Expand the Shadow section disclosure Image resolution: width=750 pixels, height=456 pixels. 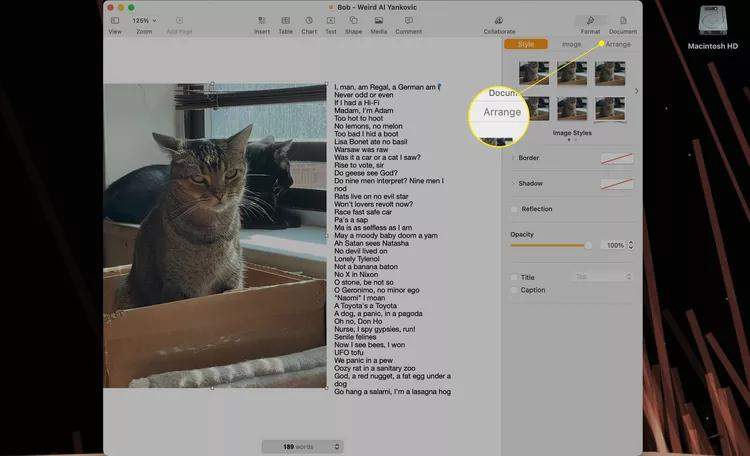pyautogui.click(x=513, y=183)
